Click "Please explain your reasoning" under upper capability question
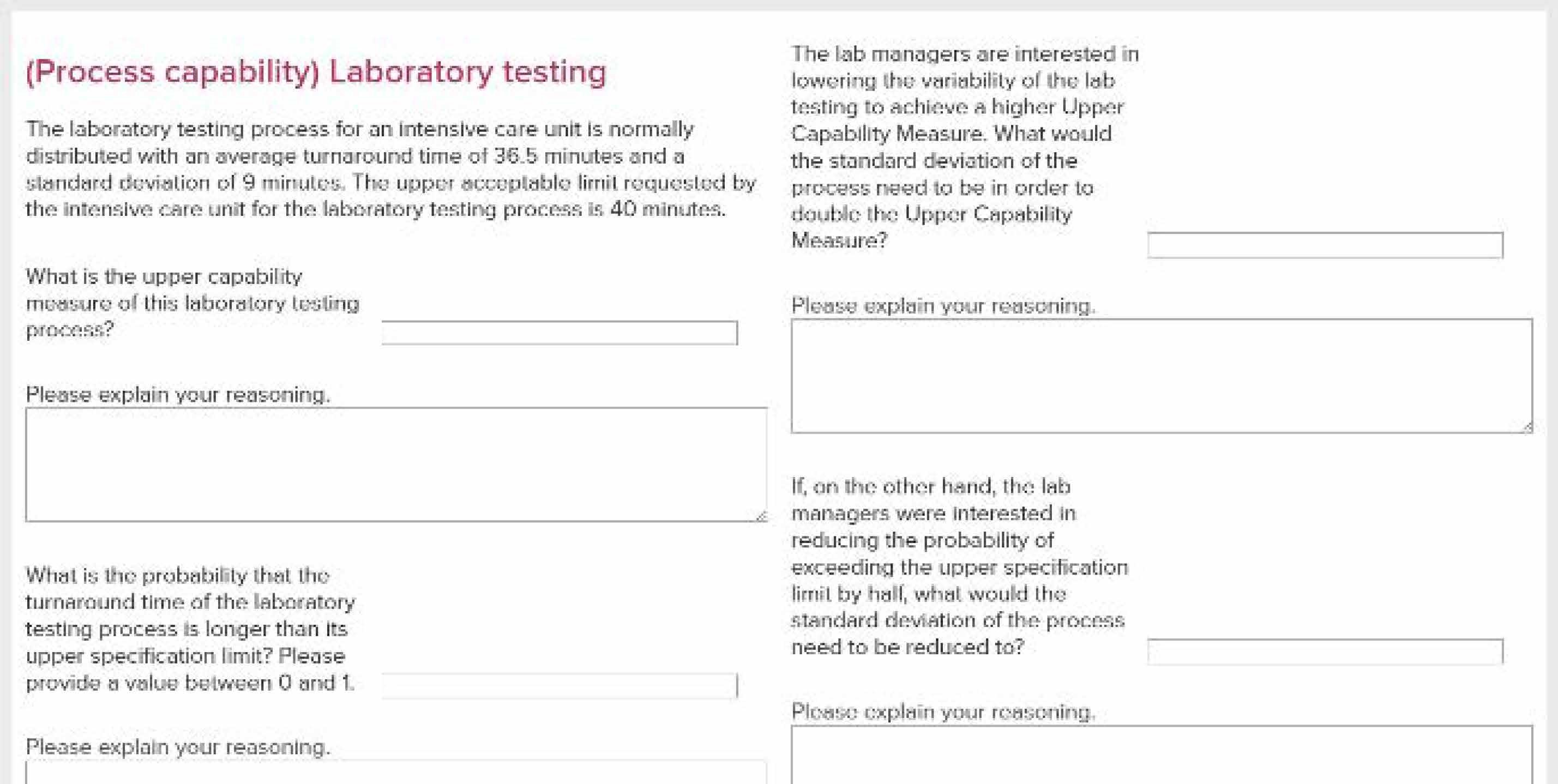The image size is (1558, 784). (178, 395)
